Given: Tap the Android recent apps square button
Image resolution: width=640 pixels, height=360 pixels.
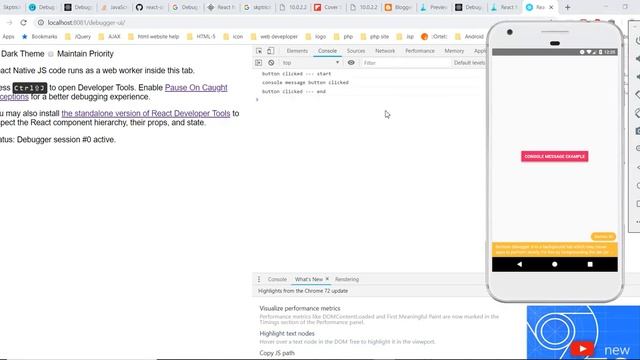Looking at the screenshot, I should (x=590, y=264).
